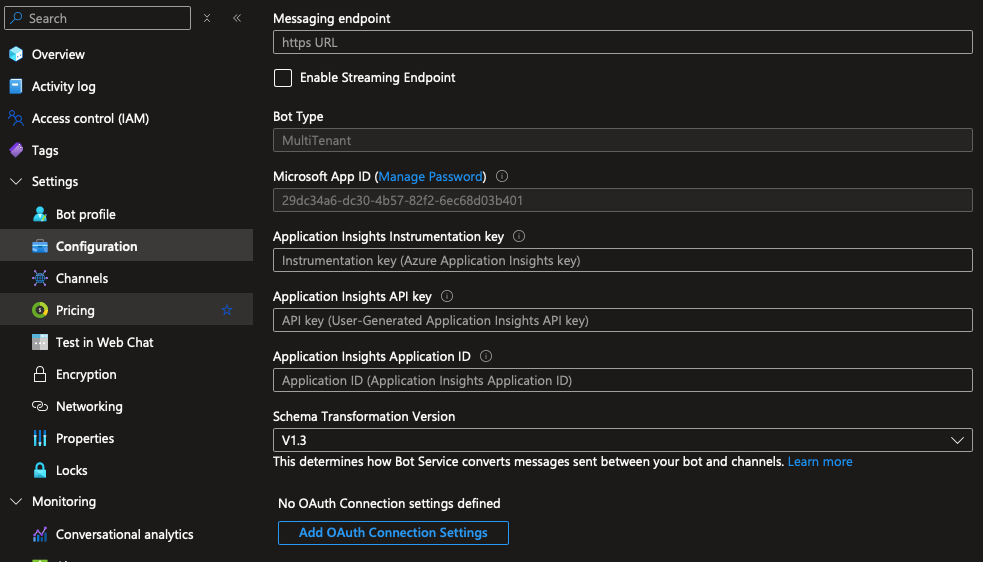Image resolution: width=983 pixels, height=562 pixels.
Task: Click Add OAuth Connection Settings button
Action: coord(393,533)
